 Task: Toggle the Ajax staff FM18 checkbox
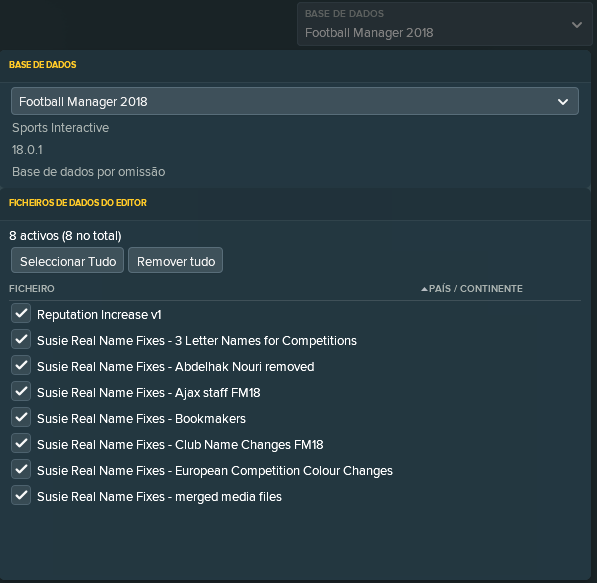(21, 391)
